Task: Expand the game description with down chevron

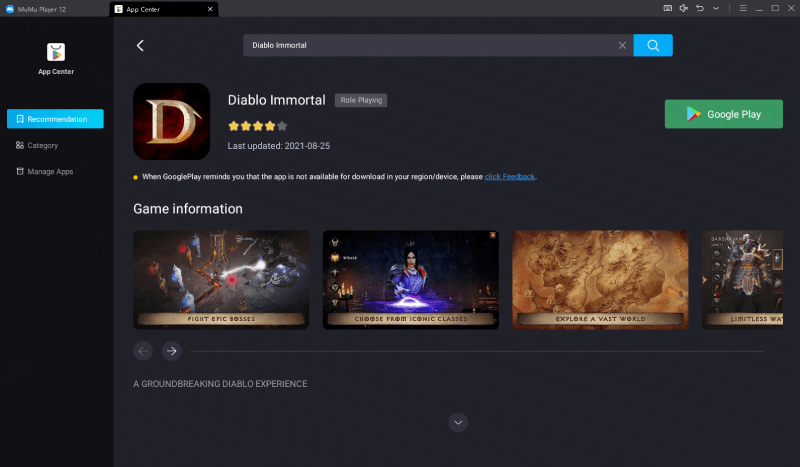Action: point(458,423)
